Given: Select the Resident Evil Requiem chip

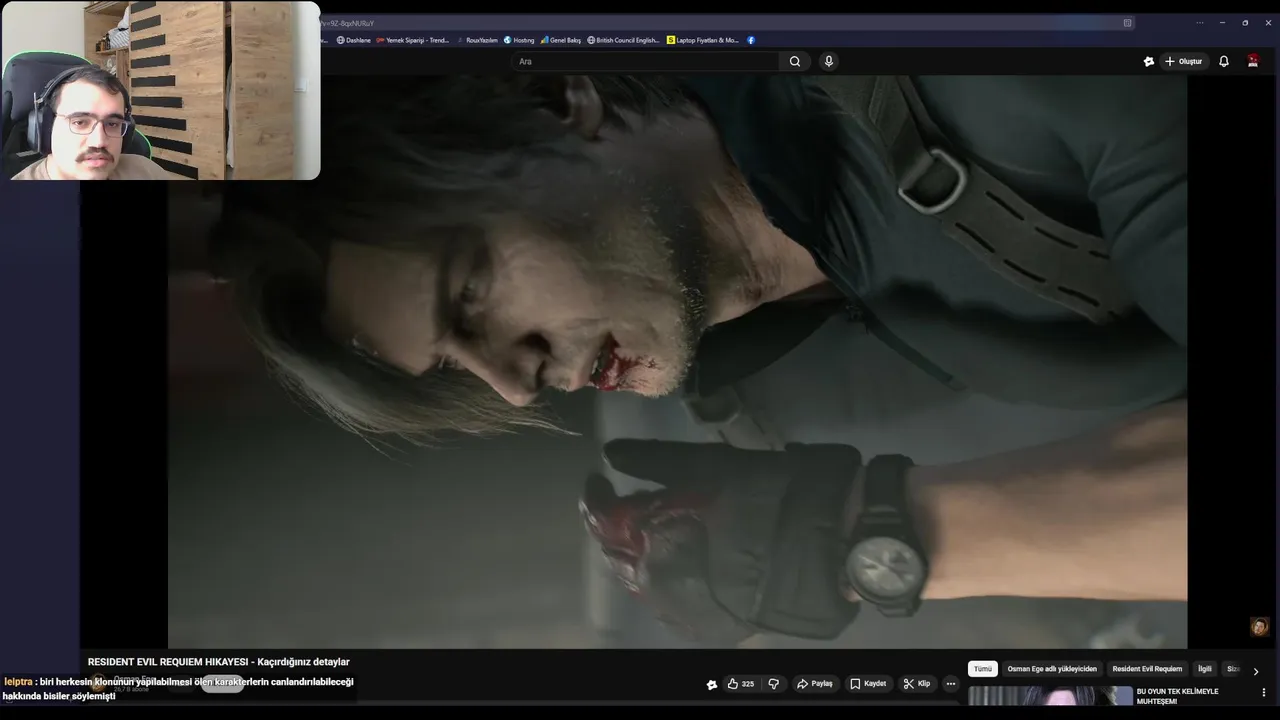Looking at the screenshot, I should tap(1147, 669).
